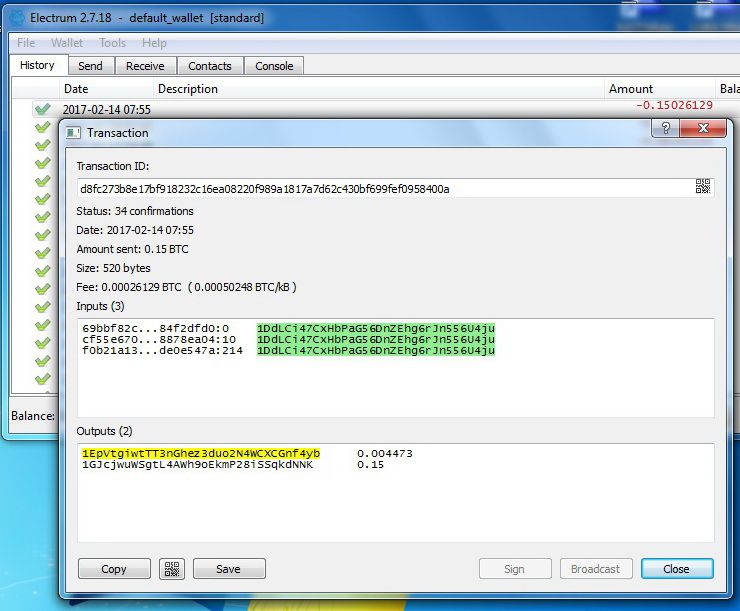Click the 2017-02-14 07:55 history row date
740x611 pixels.
(x=107, y=109)
